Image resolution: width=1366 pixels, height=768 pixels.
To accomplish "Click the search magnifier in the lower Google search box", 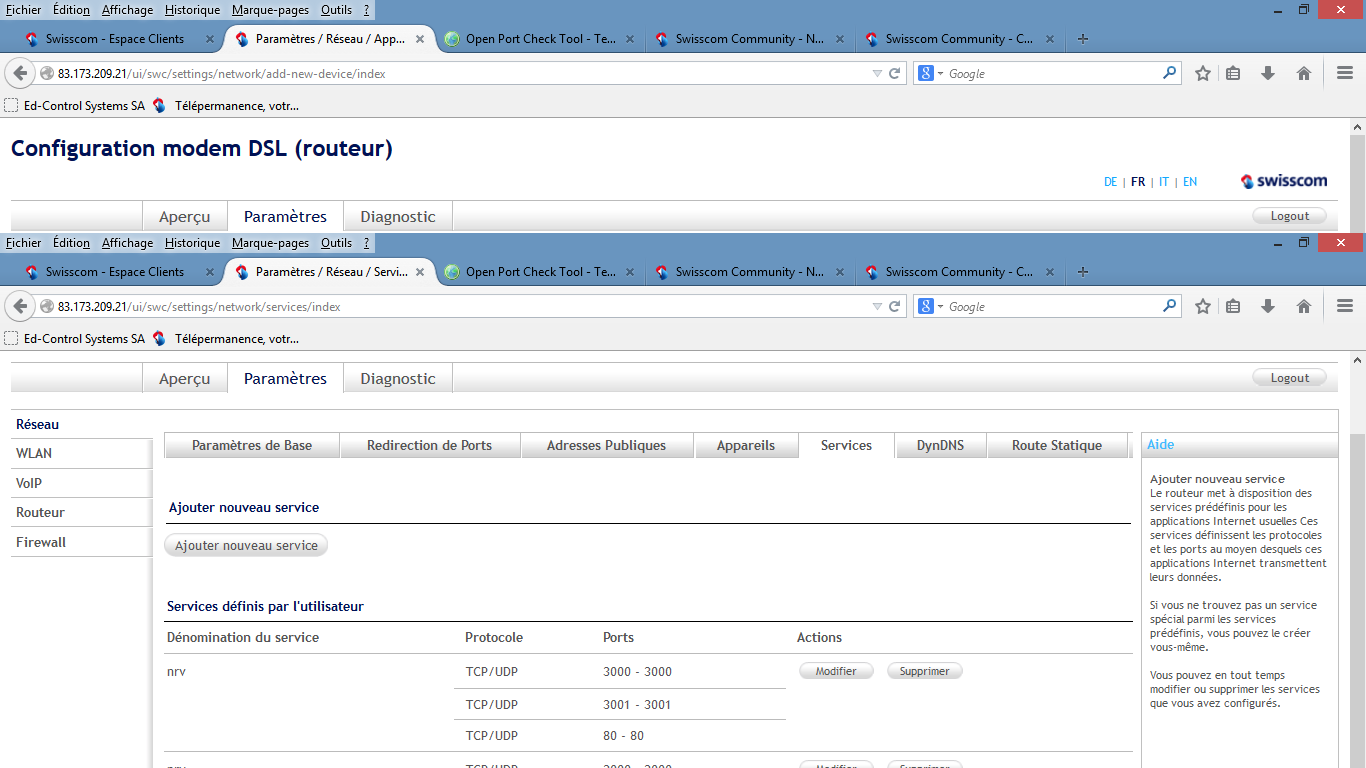I will click(1169, 306).
